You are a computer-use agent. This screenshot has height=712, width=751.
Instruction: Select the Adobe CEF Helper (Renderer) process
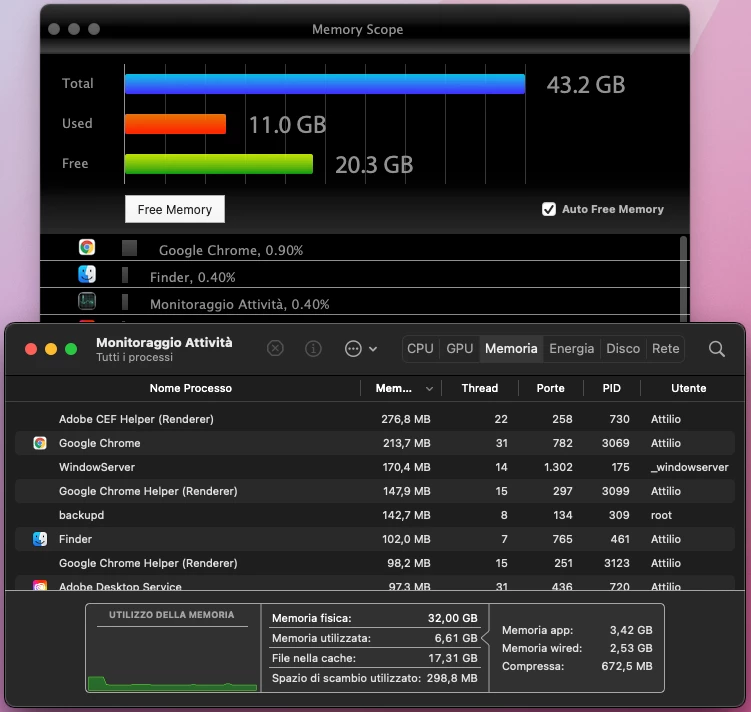click(x=375, y=419)
